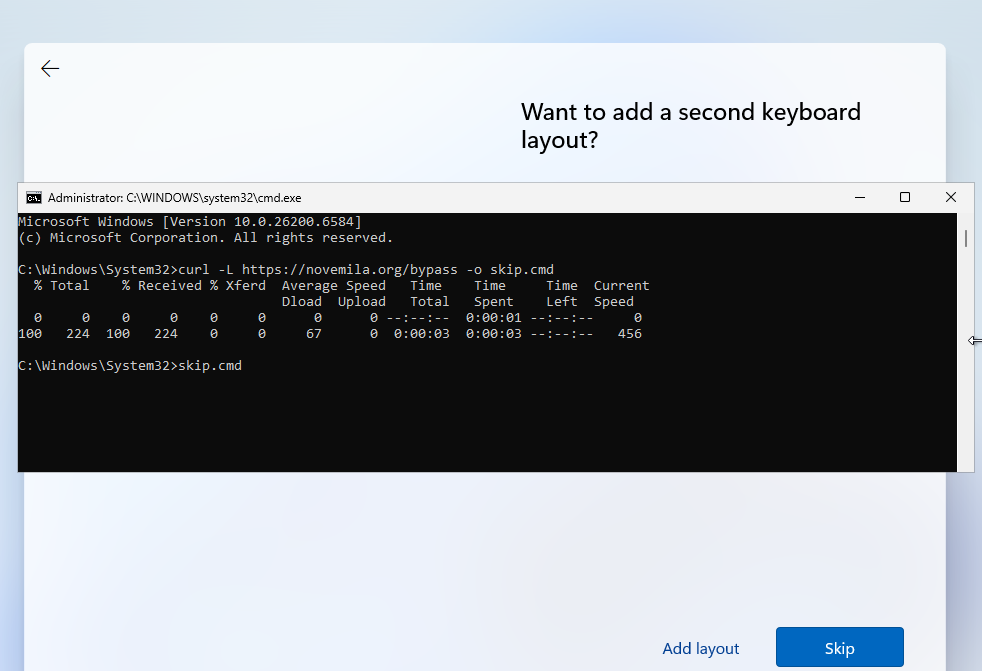Click the Current Speed column header text
Screen dimensions: 982x671
pyautogui.click(x=621, y=293)
